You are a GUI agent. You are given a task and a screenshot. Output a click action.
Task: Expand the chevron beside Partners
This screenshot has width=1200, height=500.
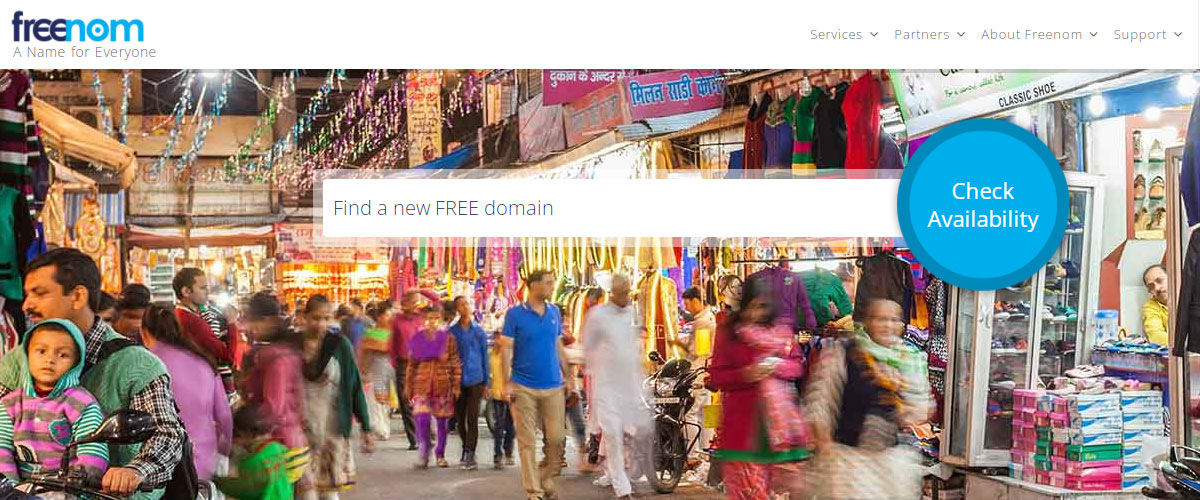tap(961, 35)
